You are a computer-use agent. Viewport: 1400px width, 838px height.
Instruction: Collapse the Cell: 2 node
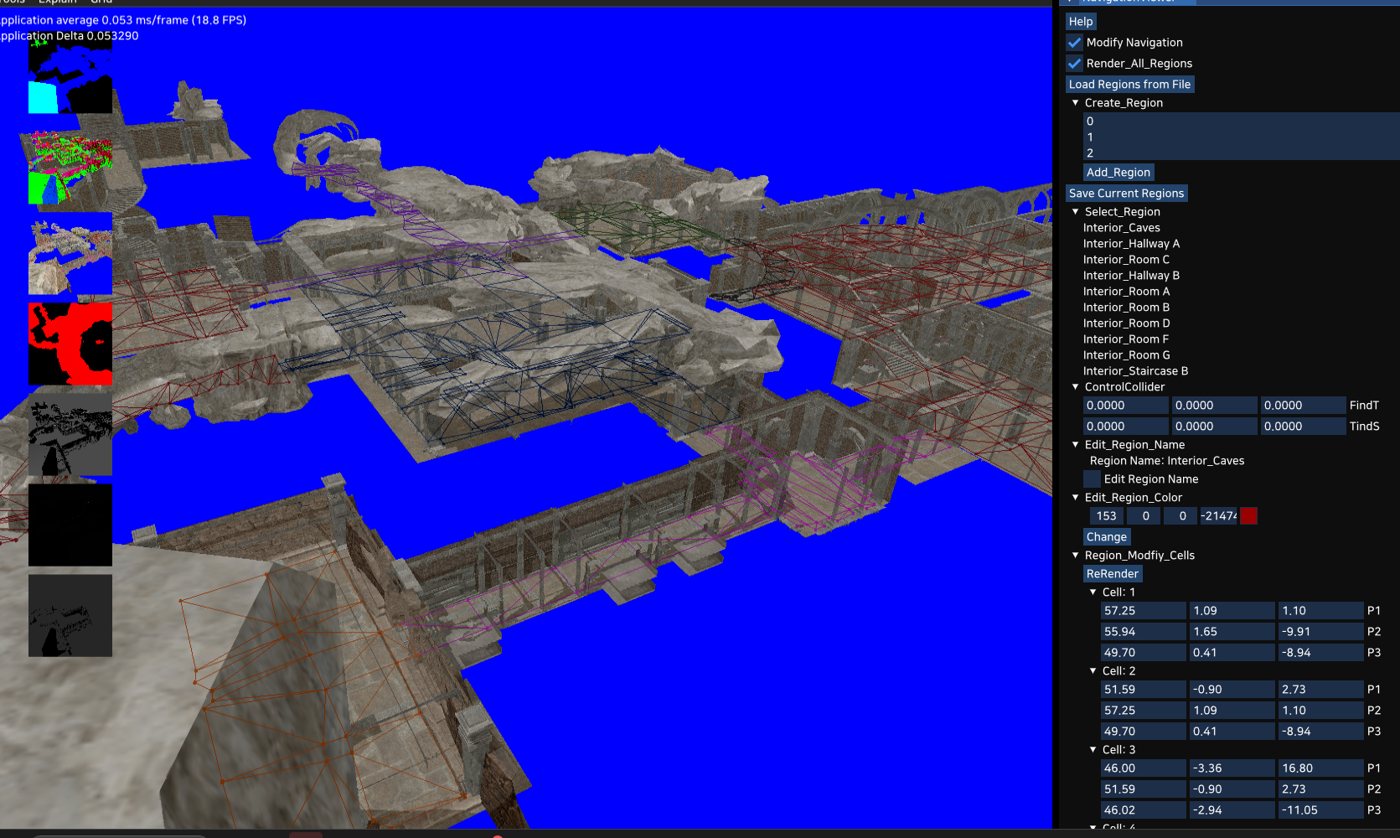coord(1093,671)
